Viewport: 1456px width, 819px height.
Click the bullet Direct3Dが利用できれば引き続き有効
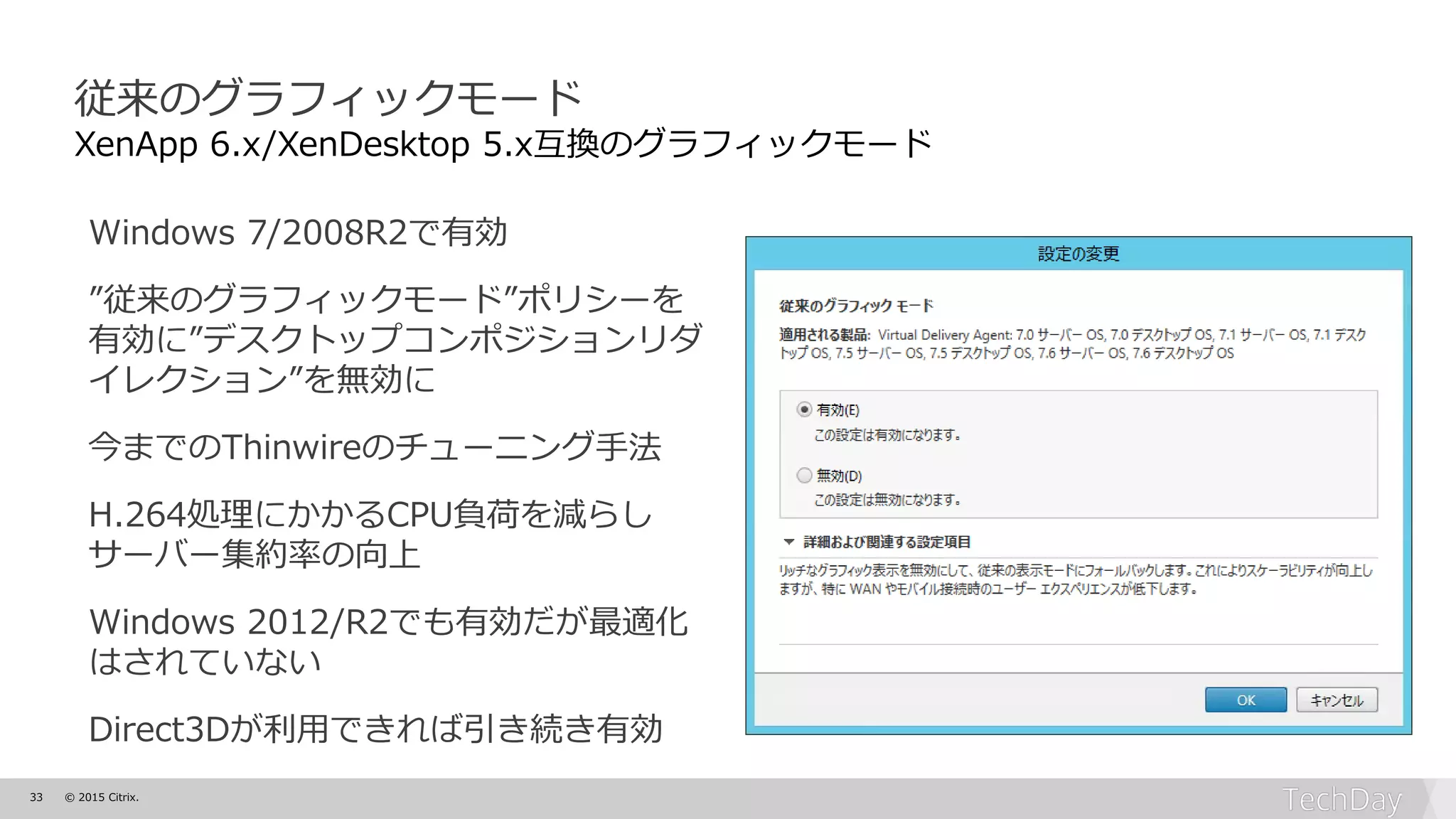[376, 729]
